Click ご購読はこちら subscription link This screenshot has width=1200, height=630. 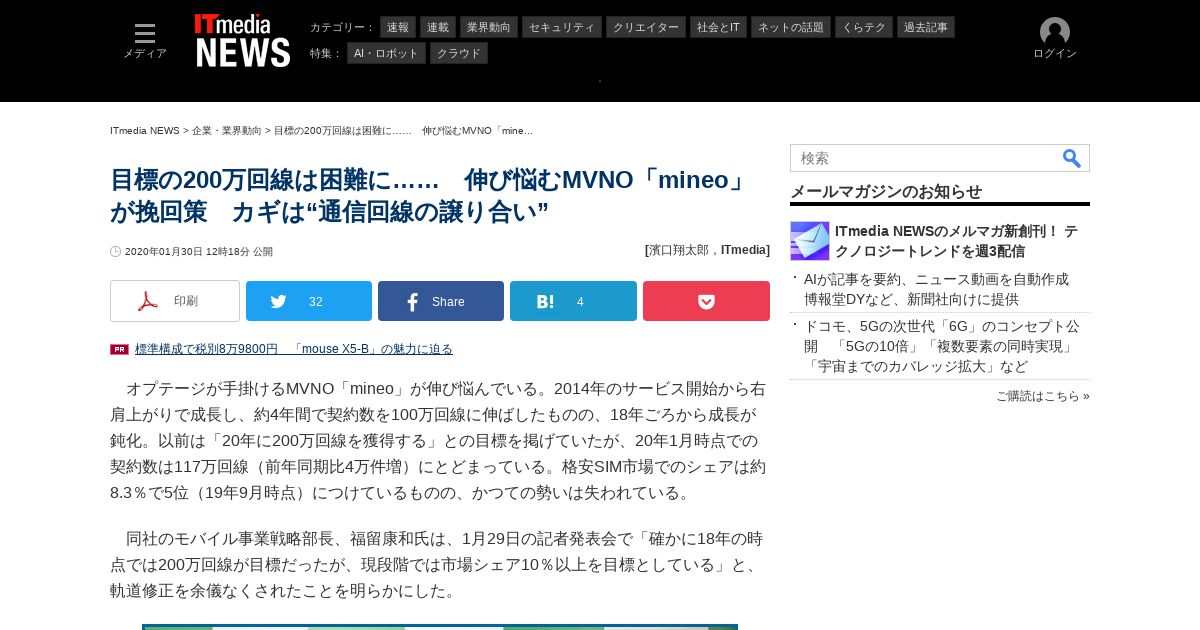point(1043,396)
